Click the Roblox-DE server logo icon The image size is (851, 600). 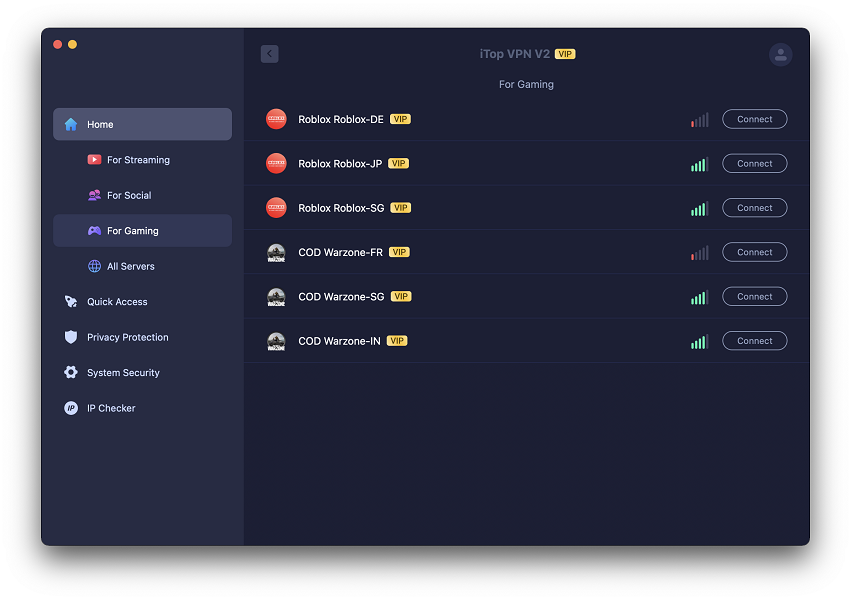[x=276, y=119]
